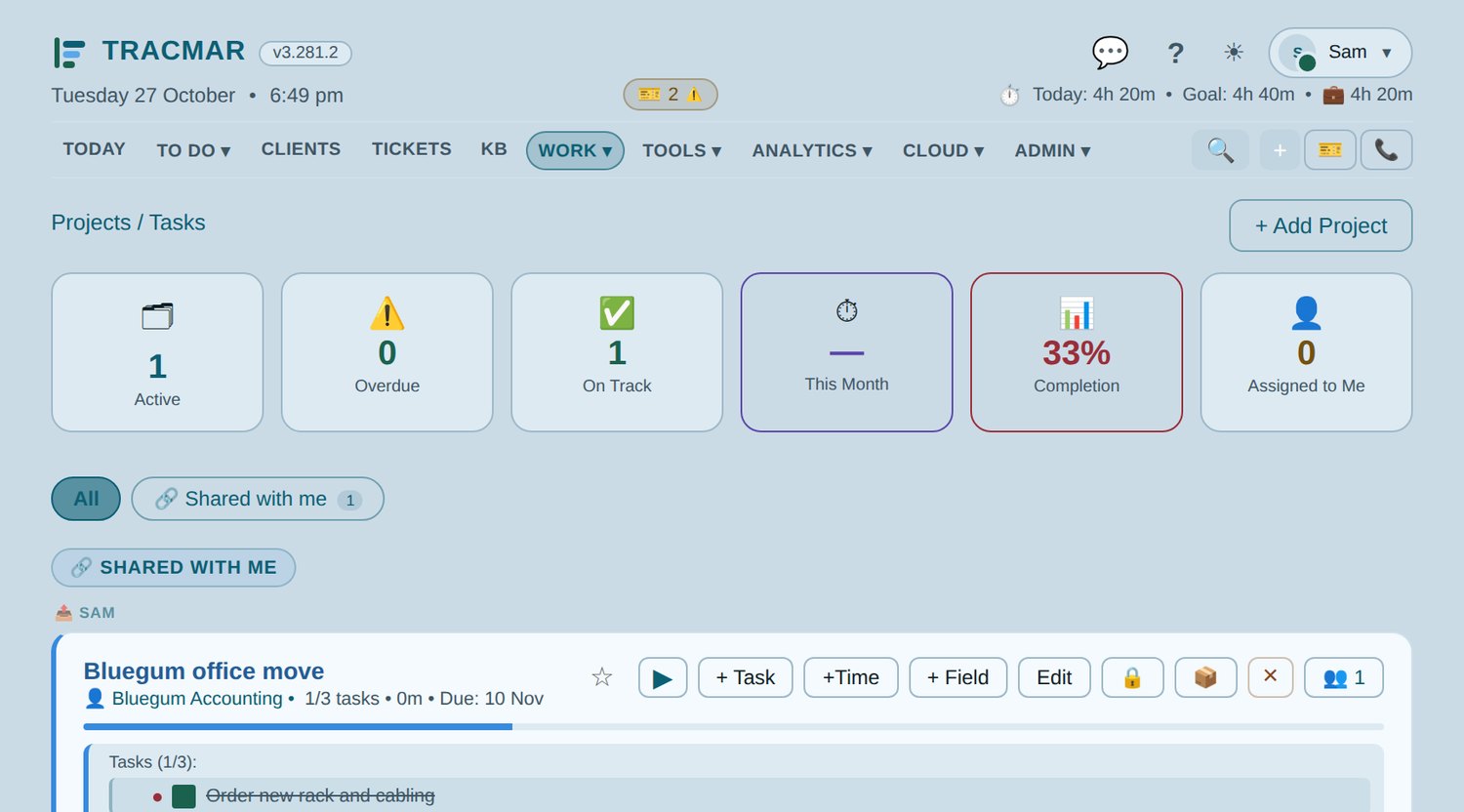This screenshot has height=812, width=1464.
Task: Click the TRACMAR logo icon
Action: tap(69, 52)
